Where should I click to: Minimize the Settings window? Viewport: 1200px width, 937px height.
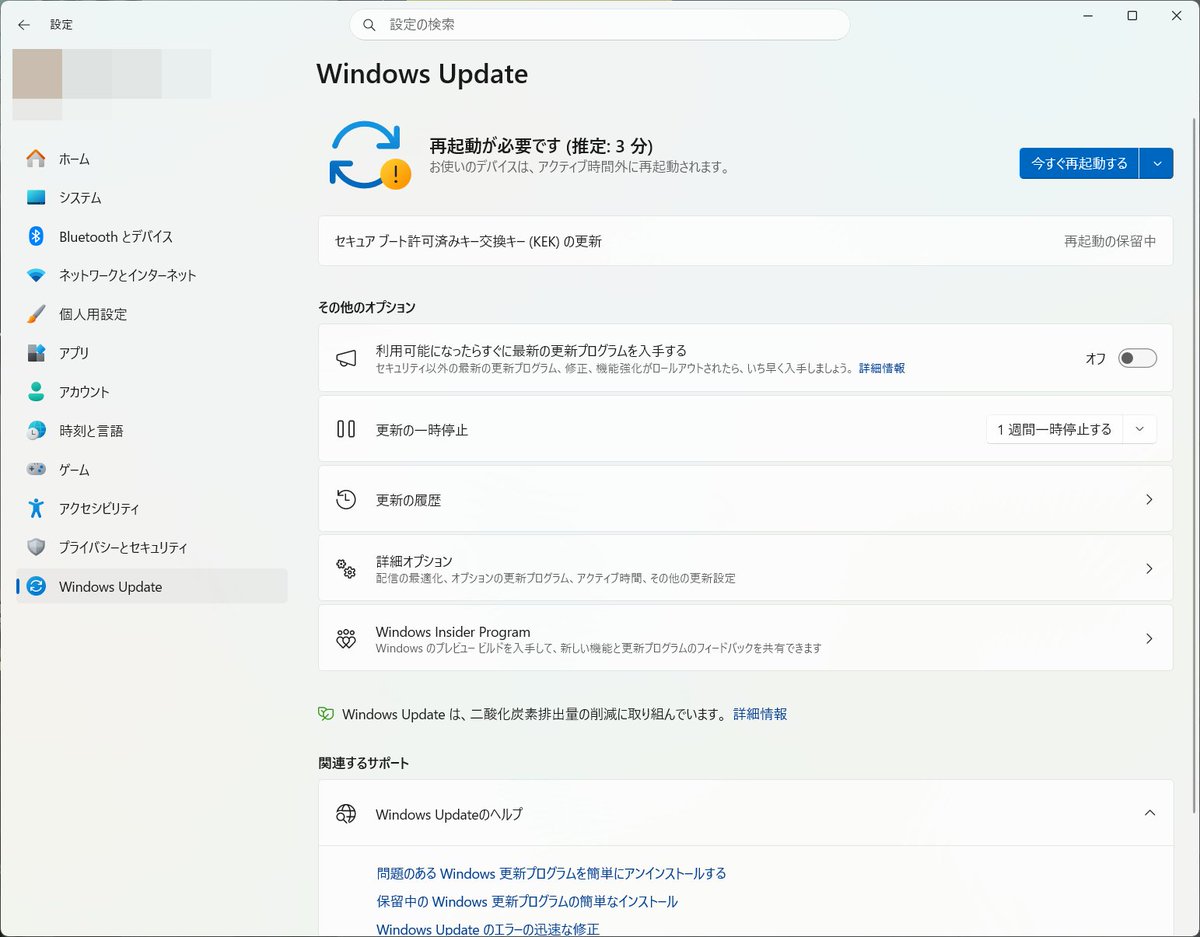(x=1087, y=15)
